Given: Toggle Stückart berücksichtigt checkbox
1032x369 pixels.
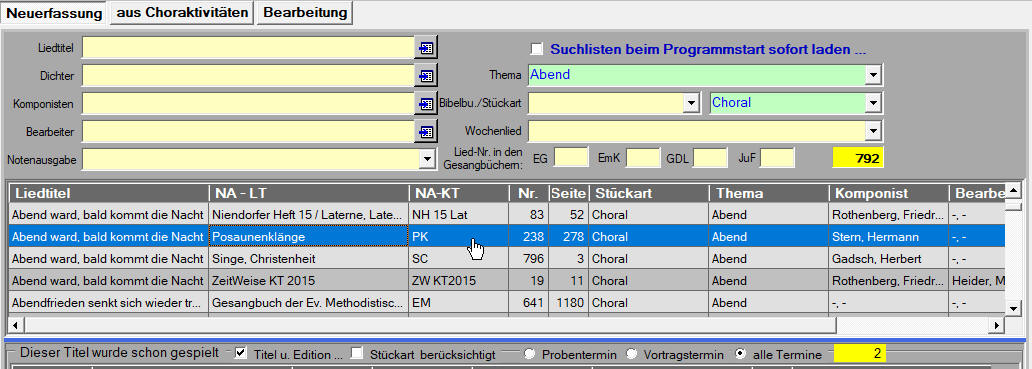Looking at the screenshot, I should [x=357, y=354].
